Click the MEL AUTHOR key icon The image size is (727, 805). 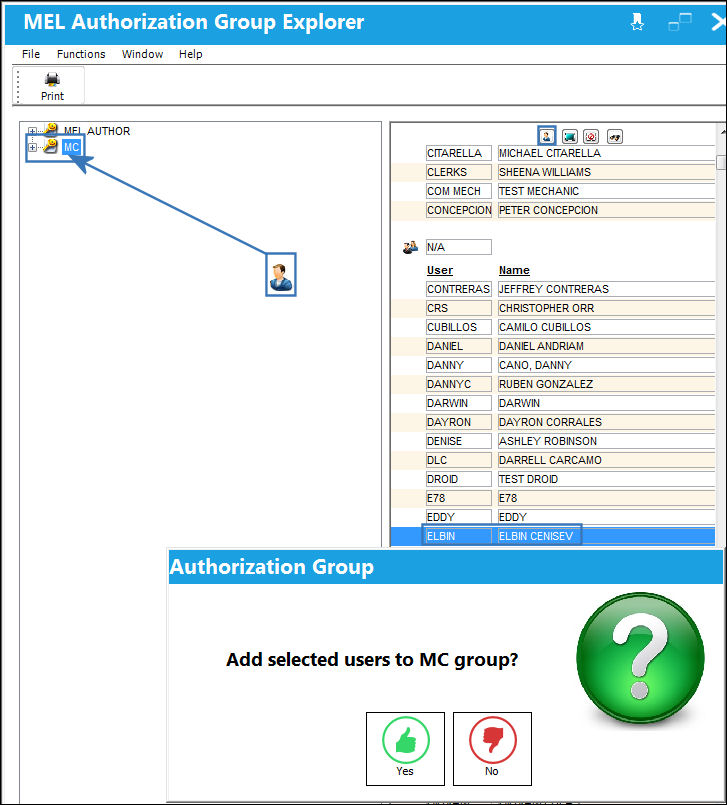tap(50, 129)
